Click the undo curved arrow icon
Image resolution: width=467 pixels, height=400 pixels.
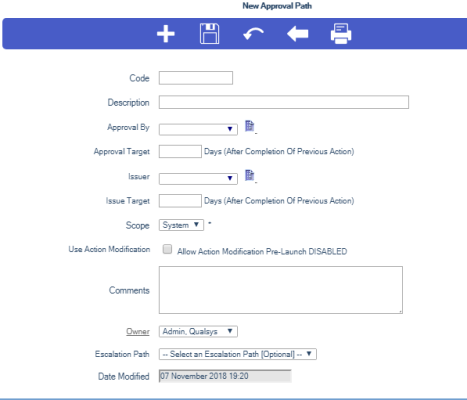tap(253, 34)
